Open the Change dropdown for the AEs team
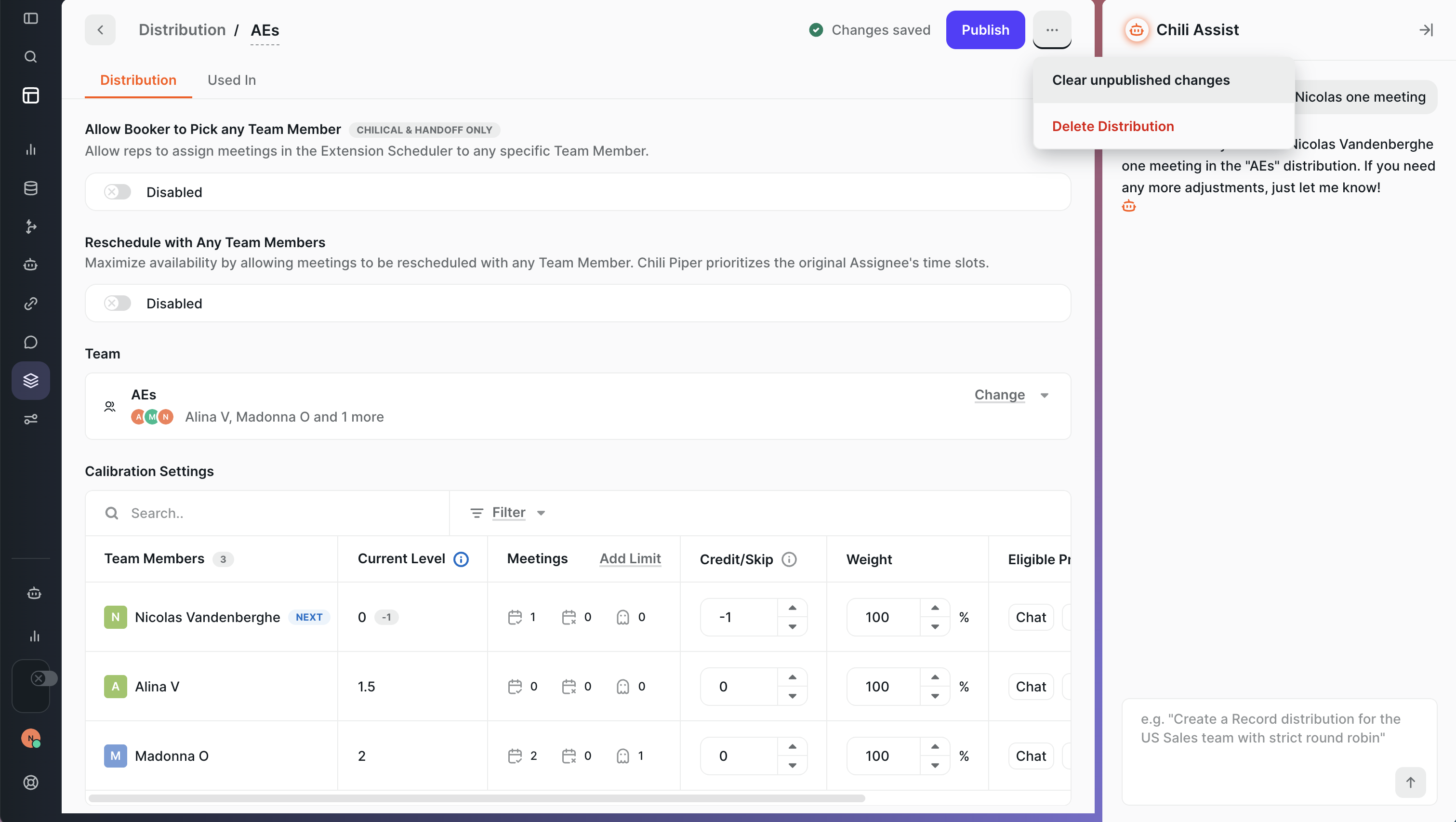This screenshot has width=1456, height=822. coord(1011,395)
